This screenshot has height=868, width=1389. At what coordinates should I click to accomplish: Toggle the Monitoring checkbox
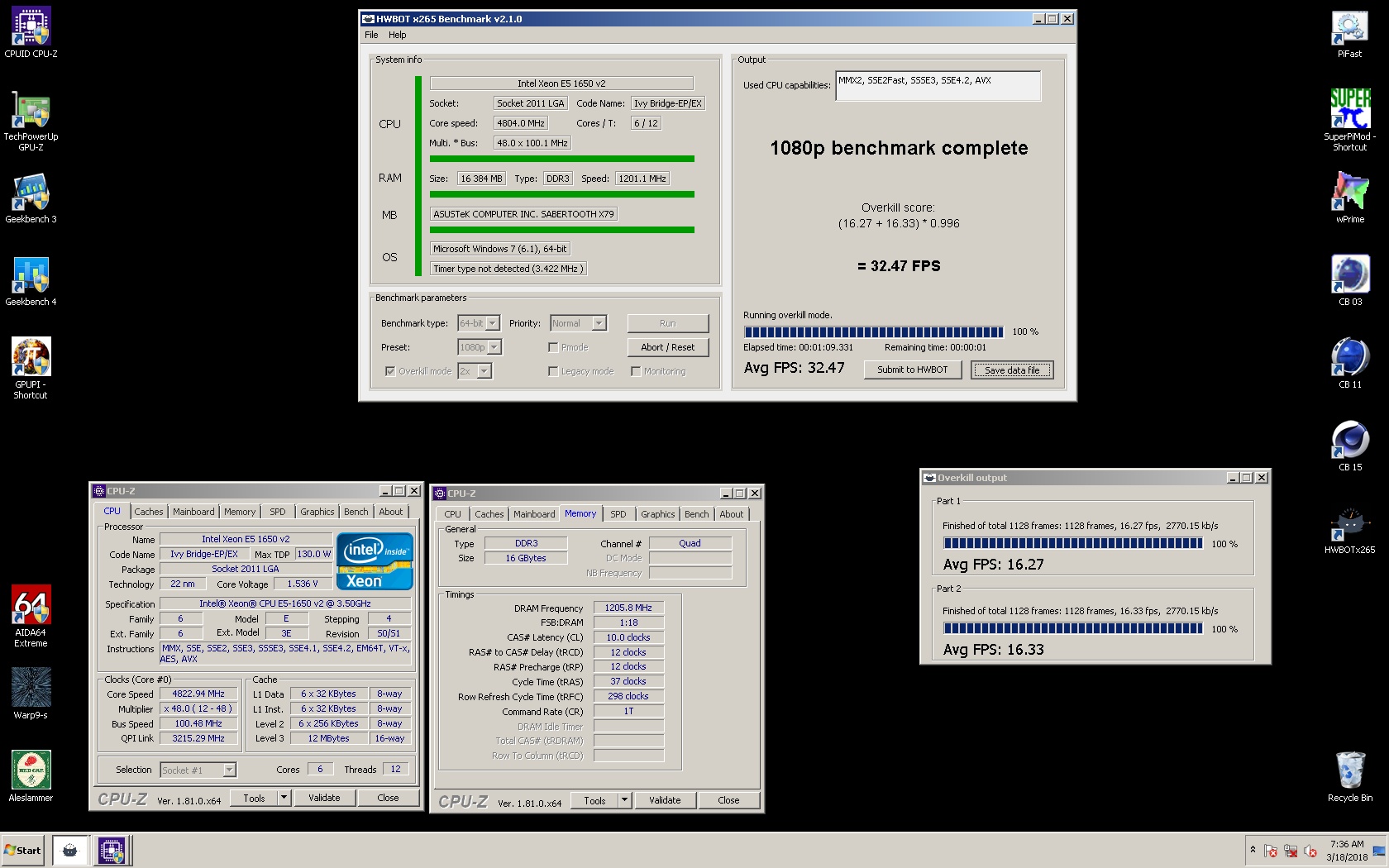point(636,371)
